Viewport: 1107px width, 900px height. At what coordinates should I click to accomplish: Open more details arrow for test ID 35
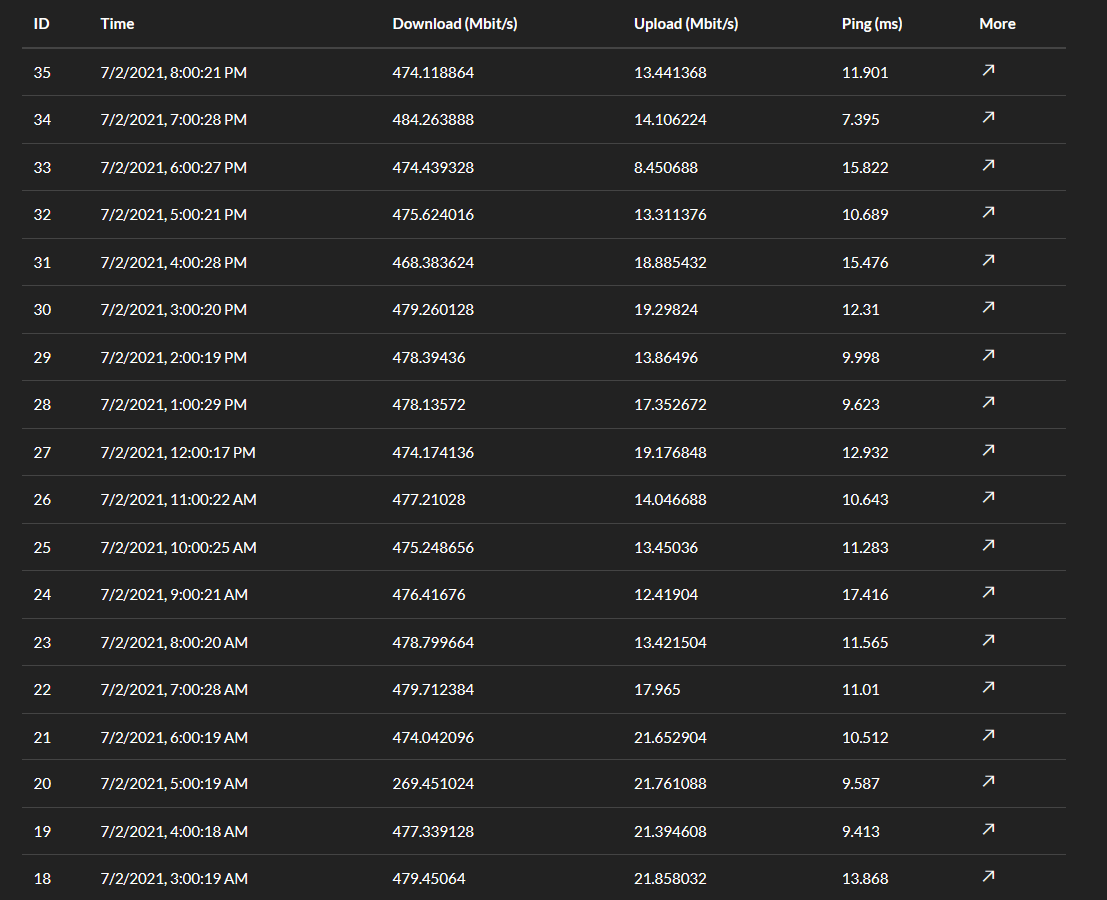coord(988,70)
